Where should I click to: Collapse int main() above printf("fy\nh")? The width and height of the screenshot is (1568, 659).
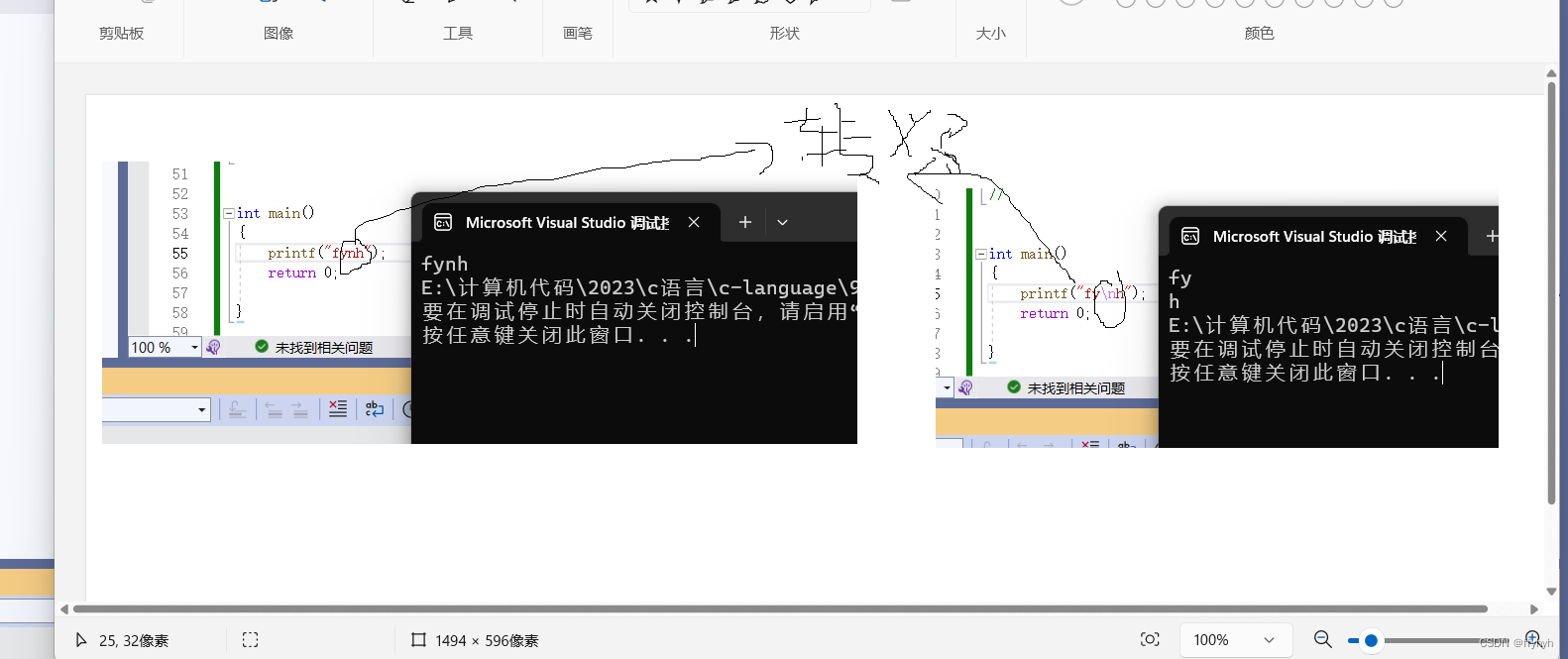980,254
